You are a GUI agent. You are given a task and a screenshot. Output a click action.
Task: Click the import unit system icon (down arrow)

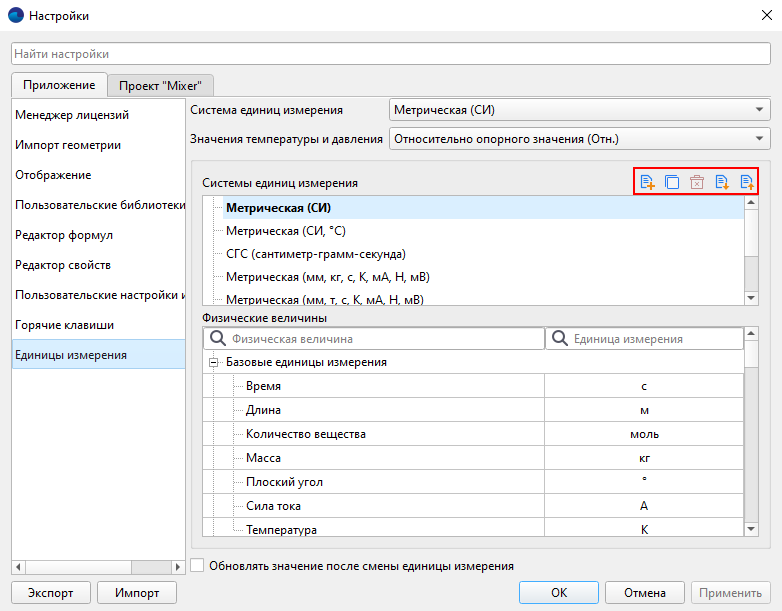coord(722,182)
